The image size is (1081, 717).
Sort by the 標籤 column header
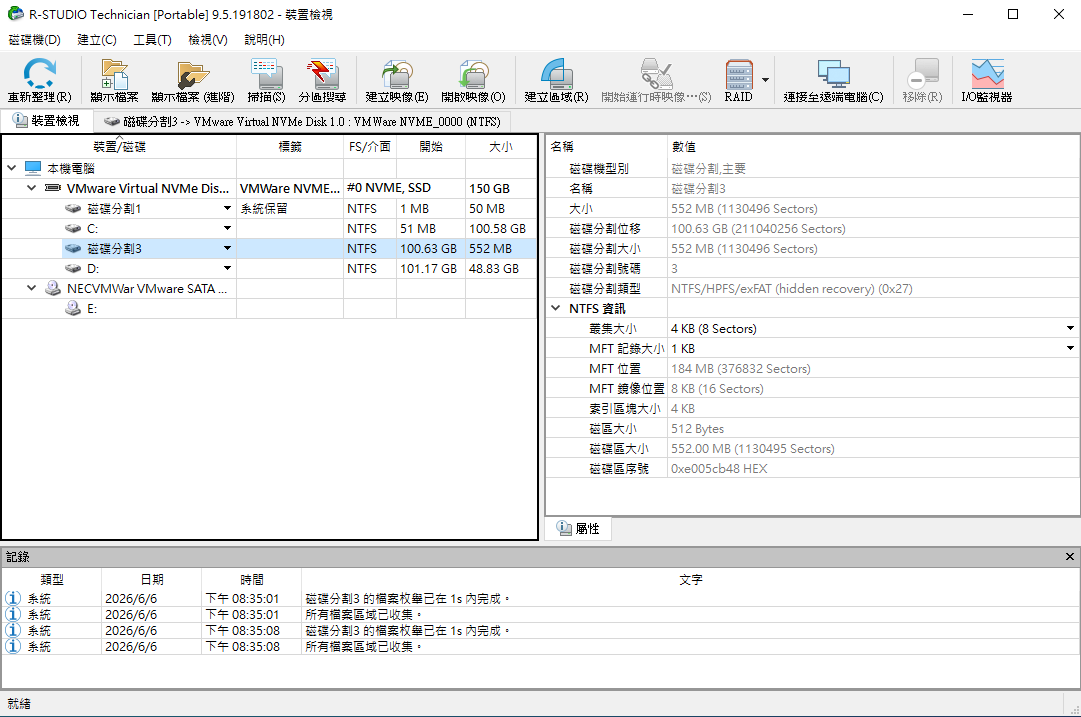290,147
